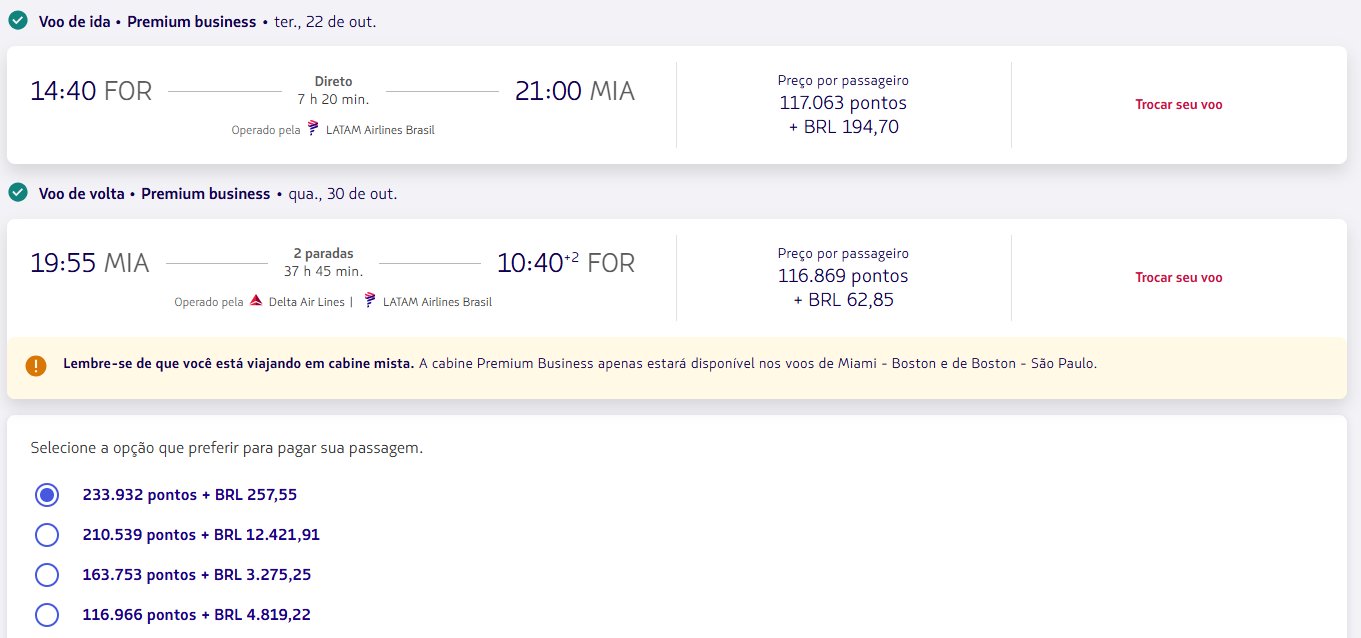Image resolution: width=1361 pixels, height=638 pixels.
Task: Click the green checkmark beside Voo de ida
Action: [17, 21]
